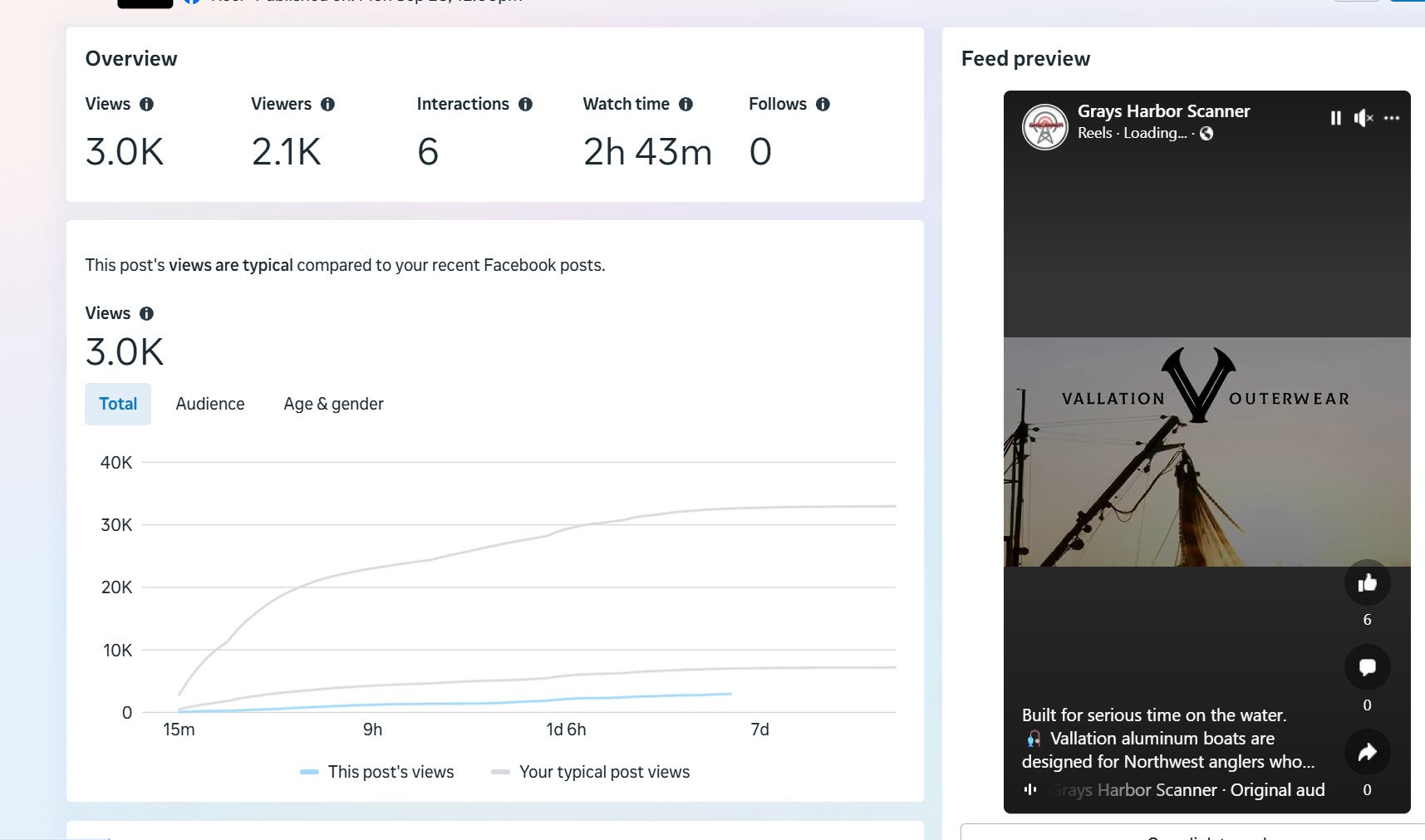
Task: Click Original audio label on reel
Action: coord(1277,790)
